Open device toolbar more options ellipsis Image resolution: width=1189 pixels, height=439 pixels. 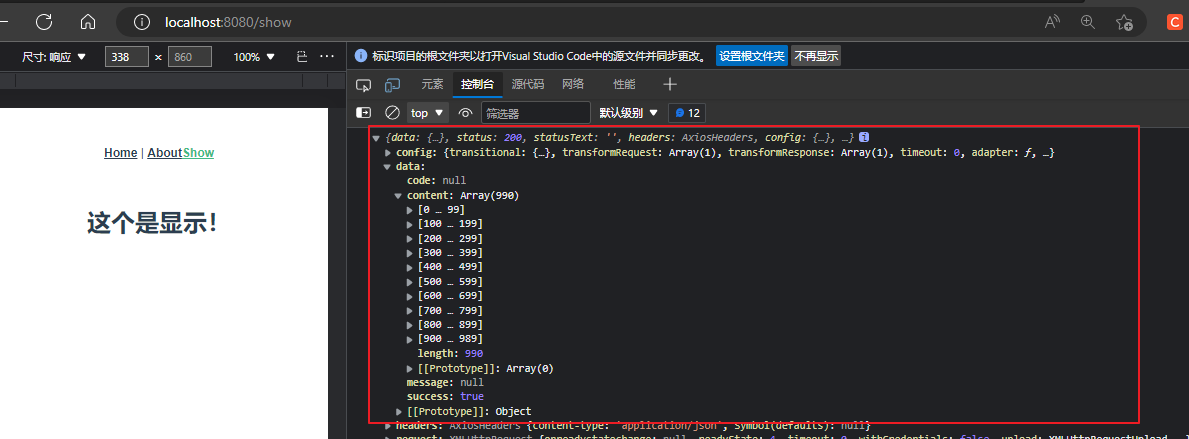pos(326,57)
